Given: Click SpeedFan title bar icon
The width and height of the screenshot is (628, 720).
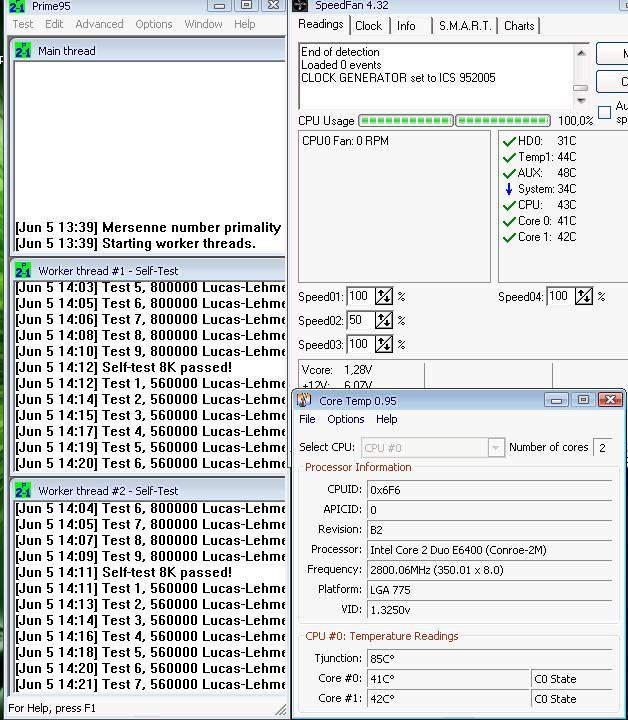Looking at the screenshot, I should coord(300,5).
